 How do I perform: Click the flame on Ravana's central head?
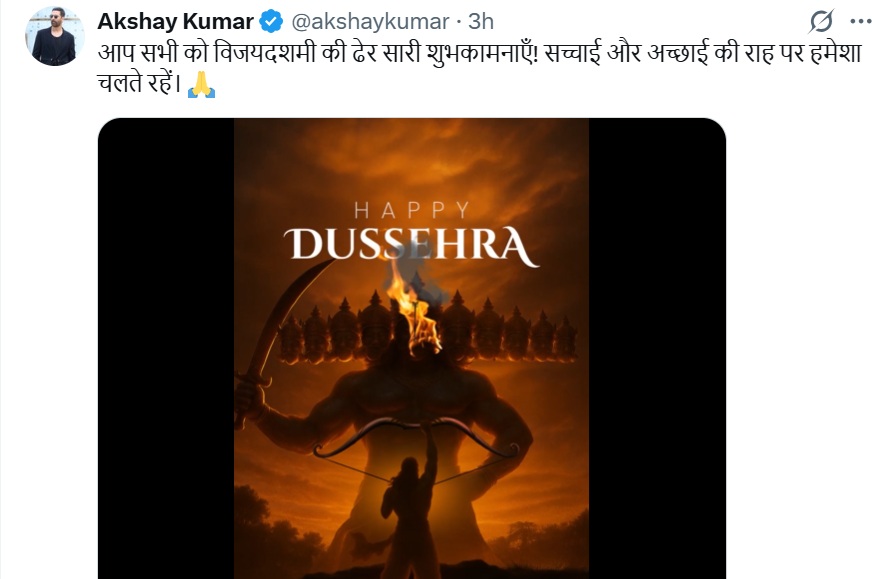413,309
